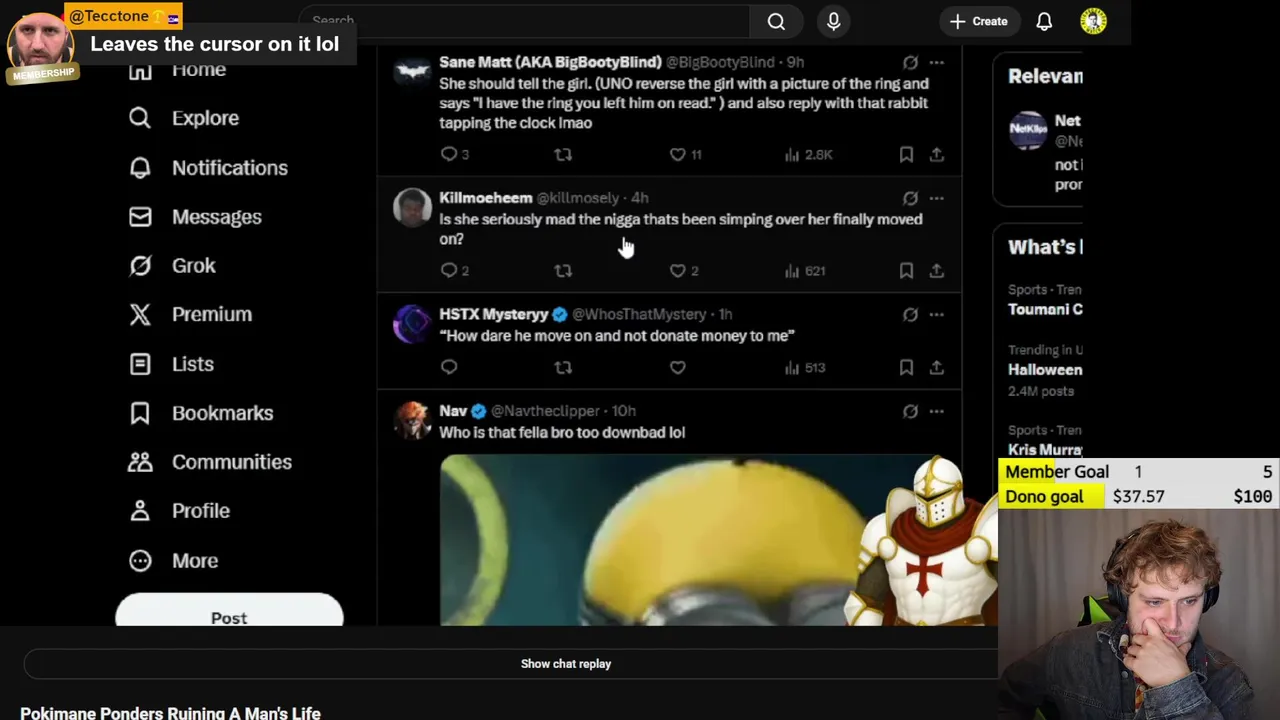Bookmark the HSTX Mysteryy tweet
The height and width of the screenshot is (720, 1280).
(x=906, y=368)
